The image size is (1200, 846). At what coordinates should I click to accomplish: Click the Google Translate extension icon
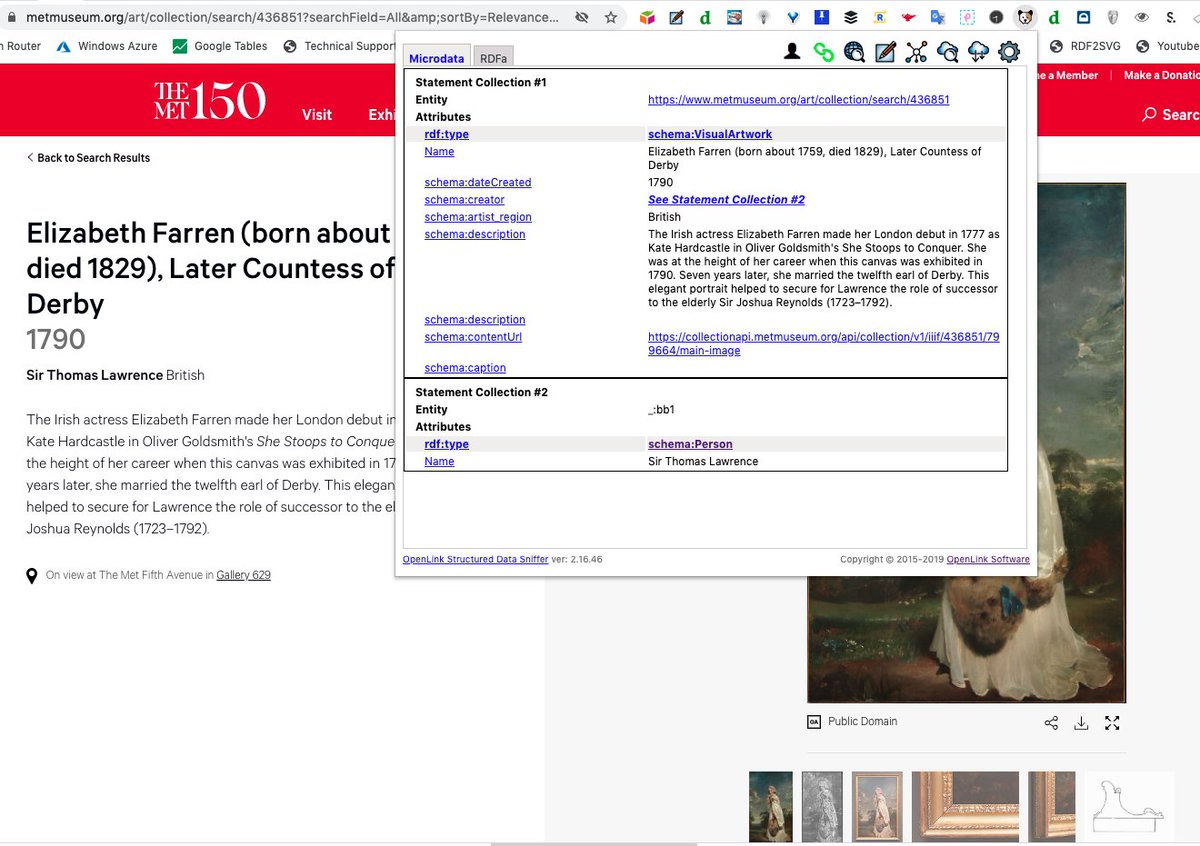(937, 17)
